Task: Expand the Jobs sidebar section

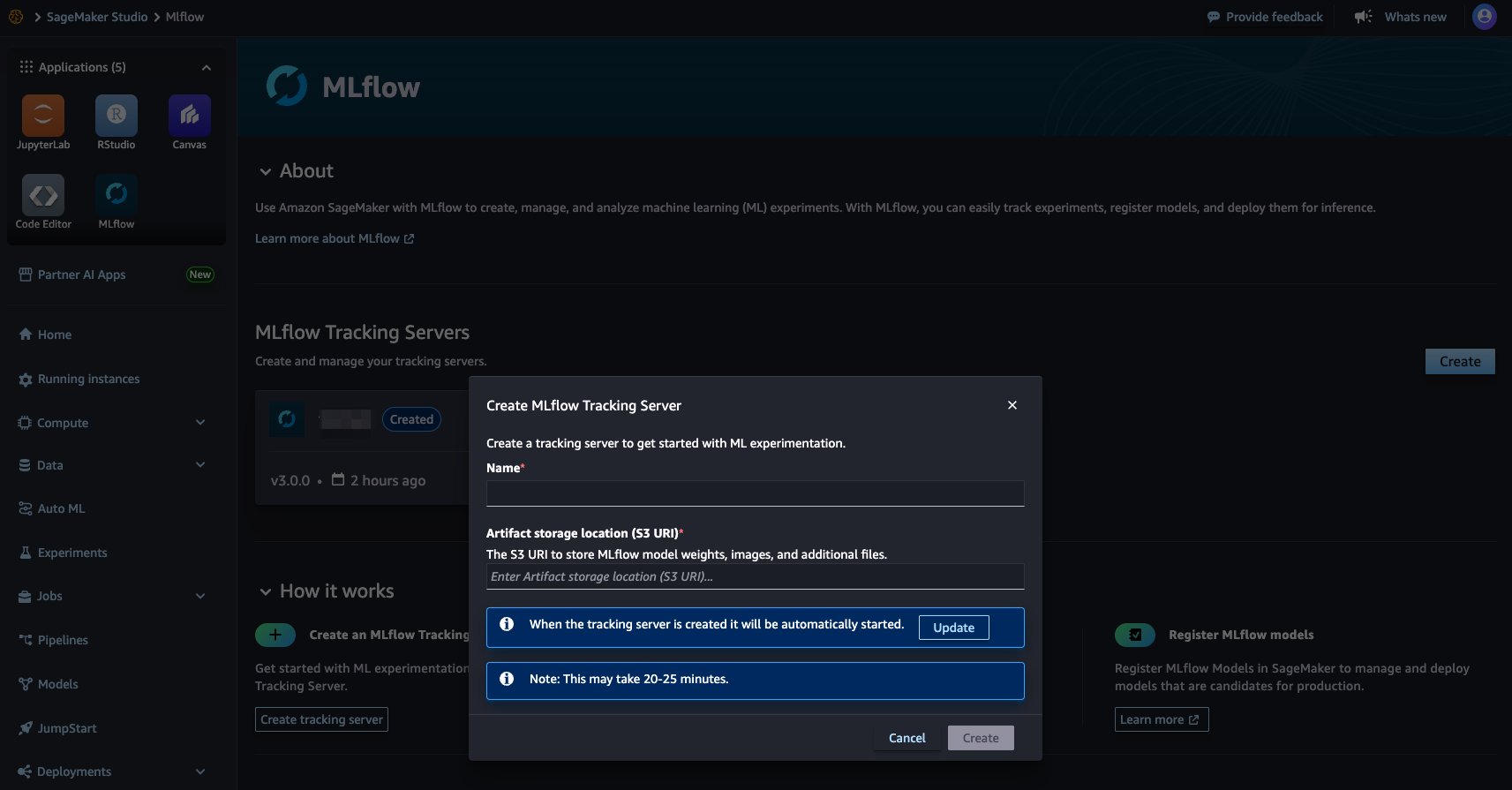Action: 199,597
